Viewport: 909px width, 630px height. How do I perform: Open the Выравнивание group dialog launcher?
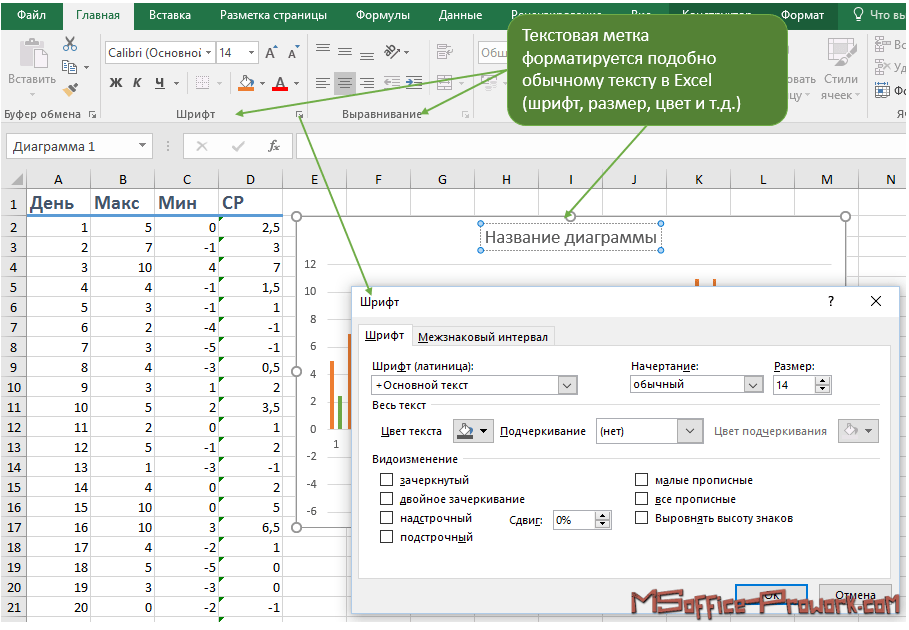tap(465, 115)
